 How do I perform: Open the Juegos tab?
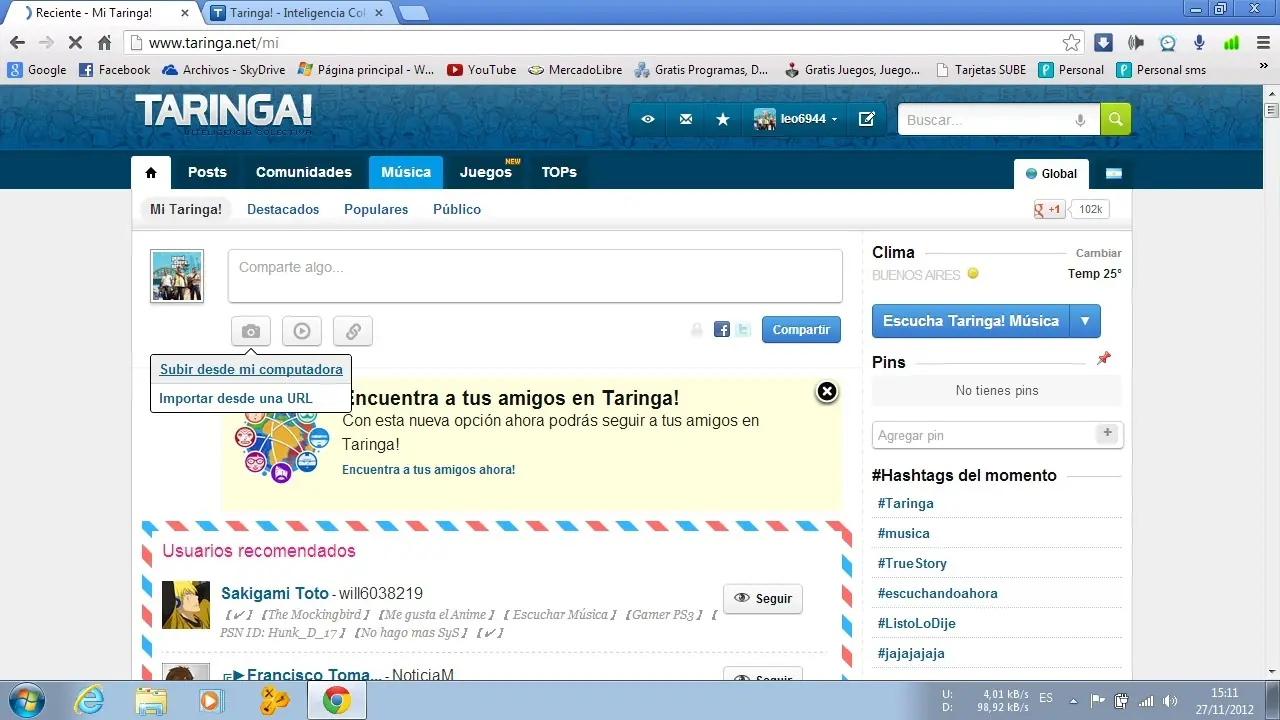(486, 172)
